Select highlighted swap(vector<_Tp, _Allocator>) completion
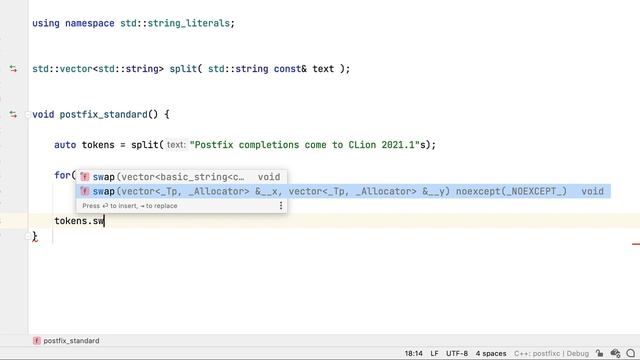This screenshot has width=640, height=360. 343,191
